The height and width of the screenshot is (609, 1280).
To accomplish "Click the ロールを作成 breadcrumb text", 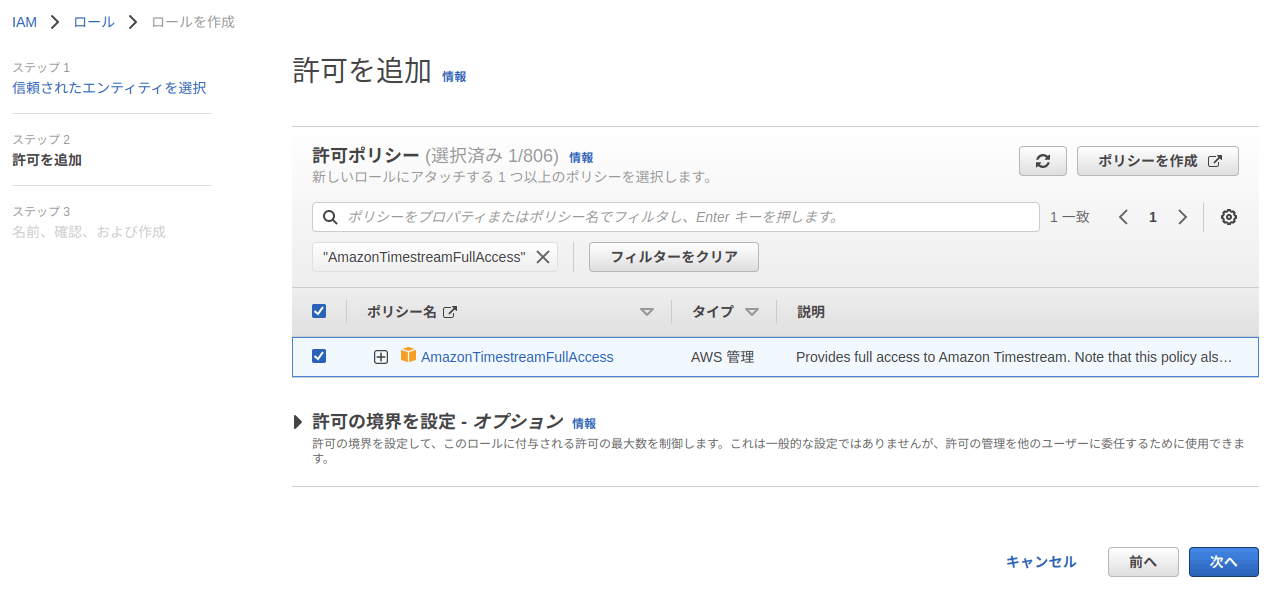I will coord(193,22).
